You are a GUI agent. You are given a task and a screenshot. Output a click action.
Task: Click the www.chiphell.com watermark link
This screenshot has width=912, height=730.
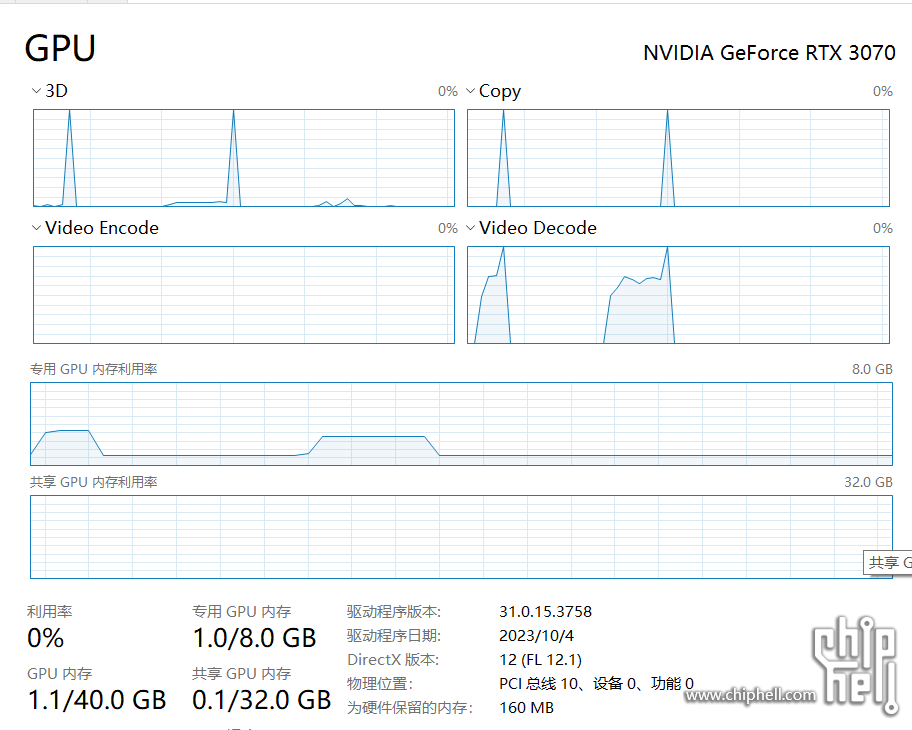pos(750,695)
